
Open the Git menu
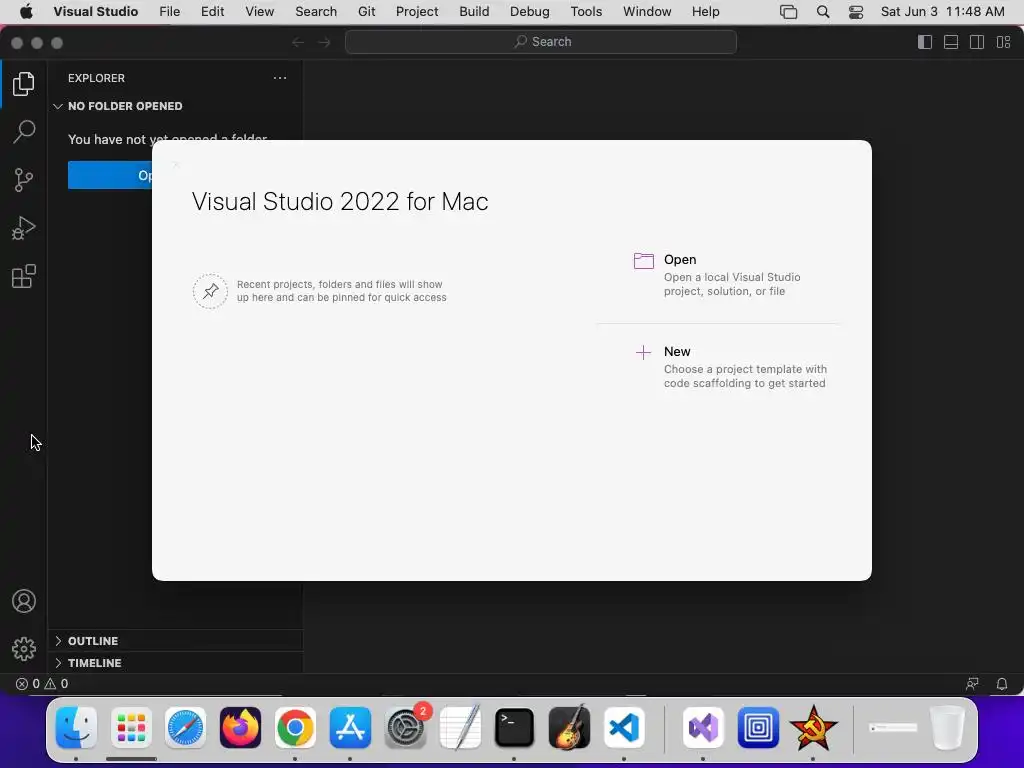(366, 12)
